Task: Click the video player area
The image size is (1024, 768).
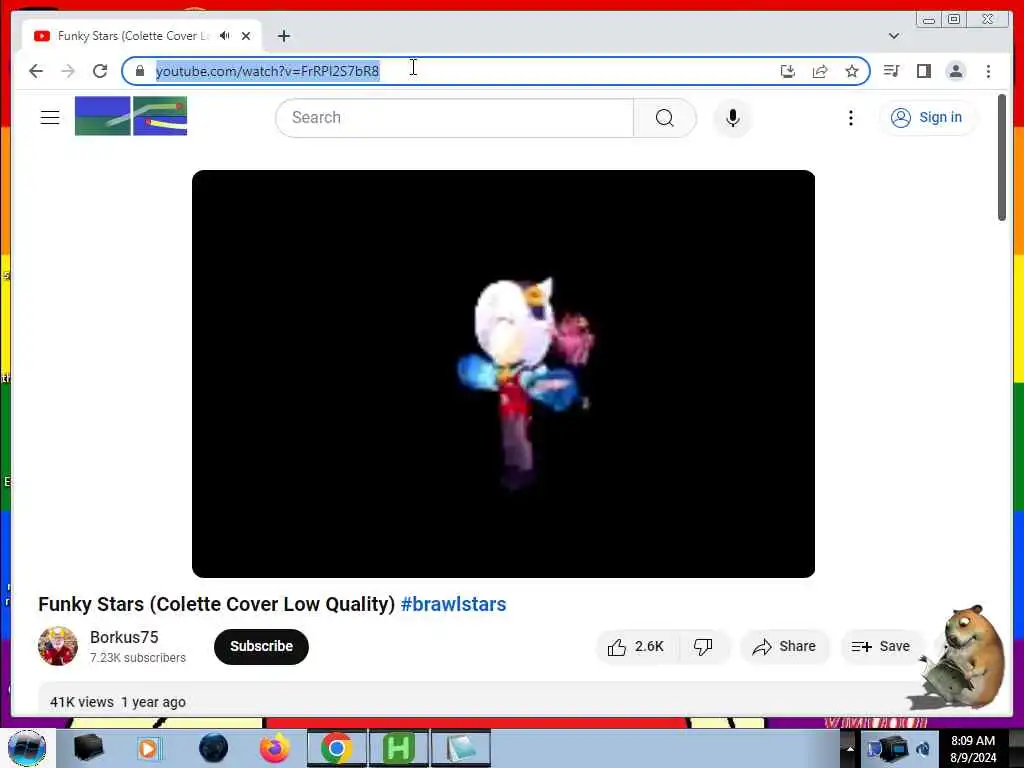Action: point(504,374)
